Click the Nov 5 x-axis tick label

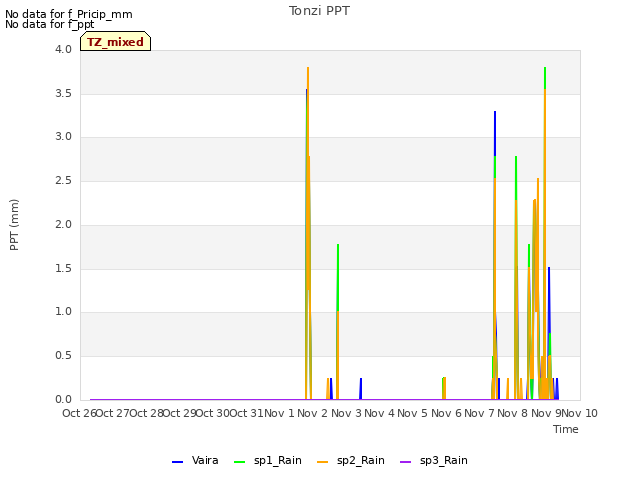pyautogui.click(x=413, y=413)
